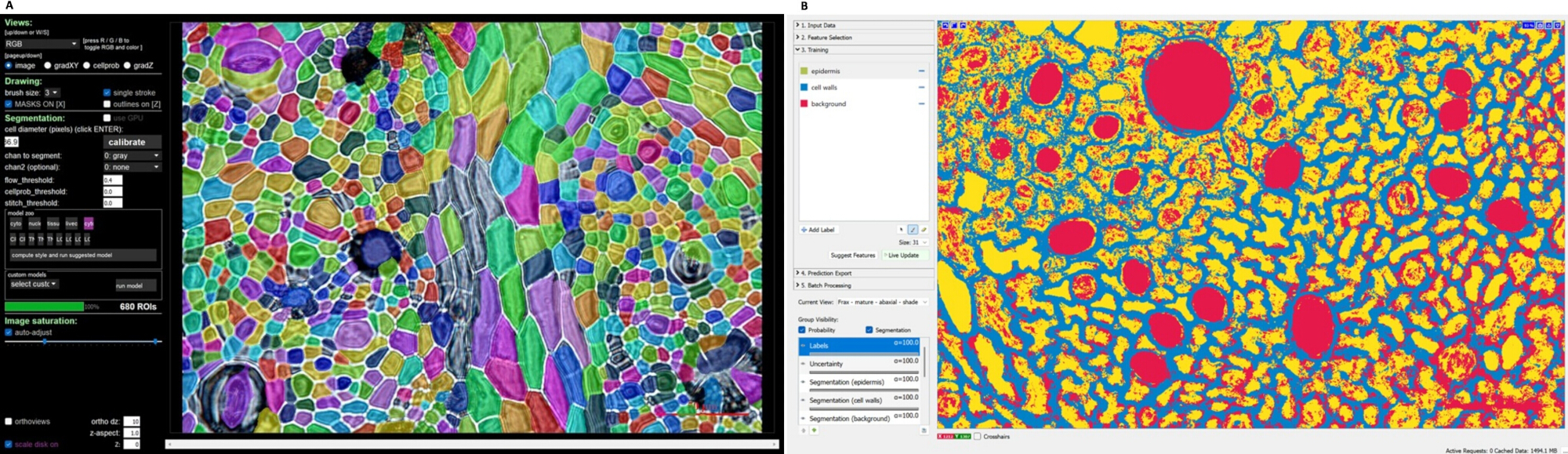Click the Suggest Features button

tap(853, 256)
